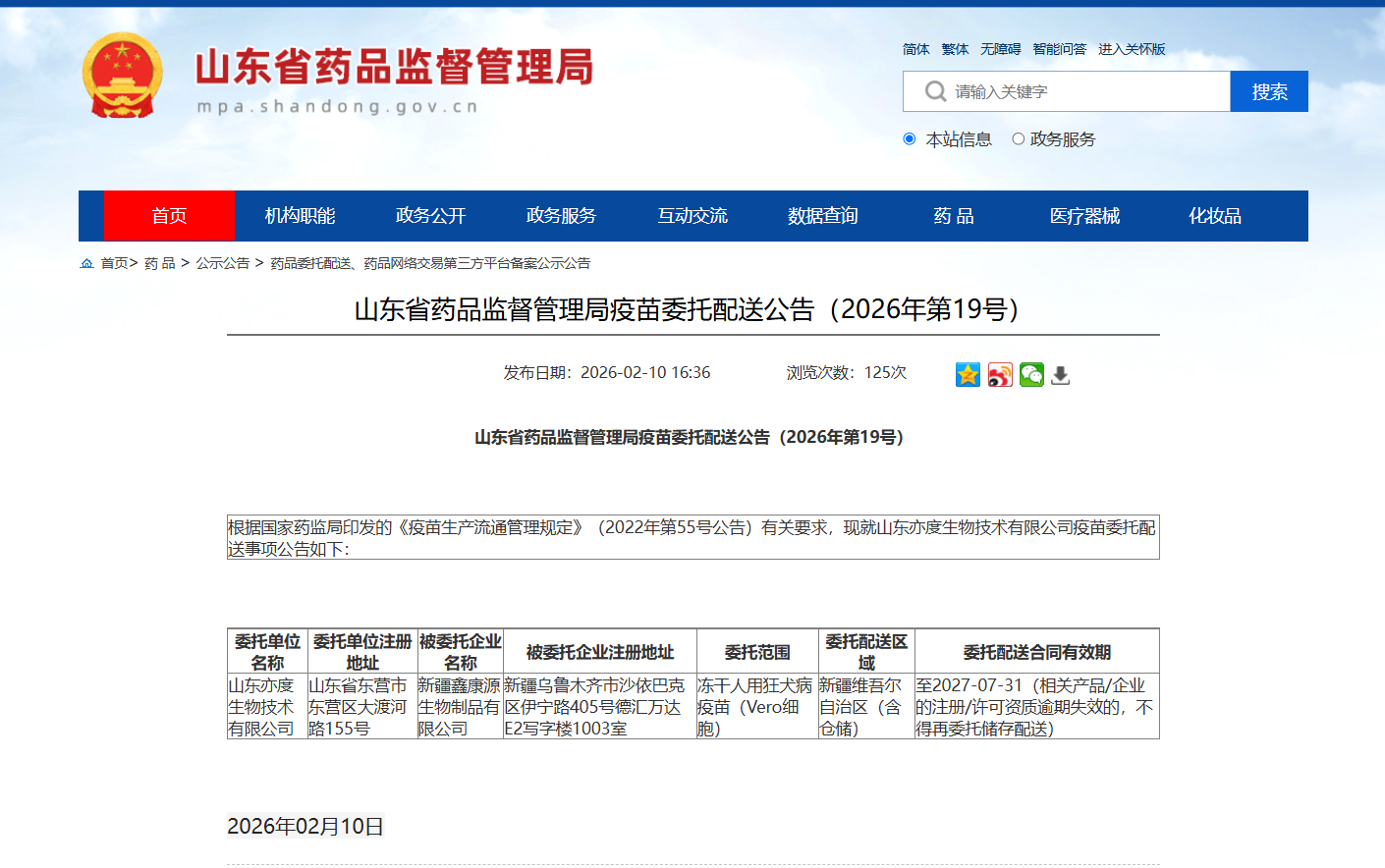The image size is (1385, 868).
Task: Share the page through the WeChat icon
Action: click(1031, 374)
